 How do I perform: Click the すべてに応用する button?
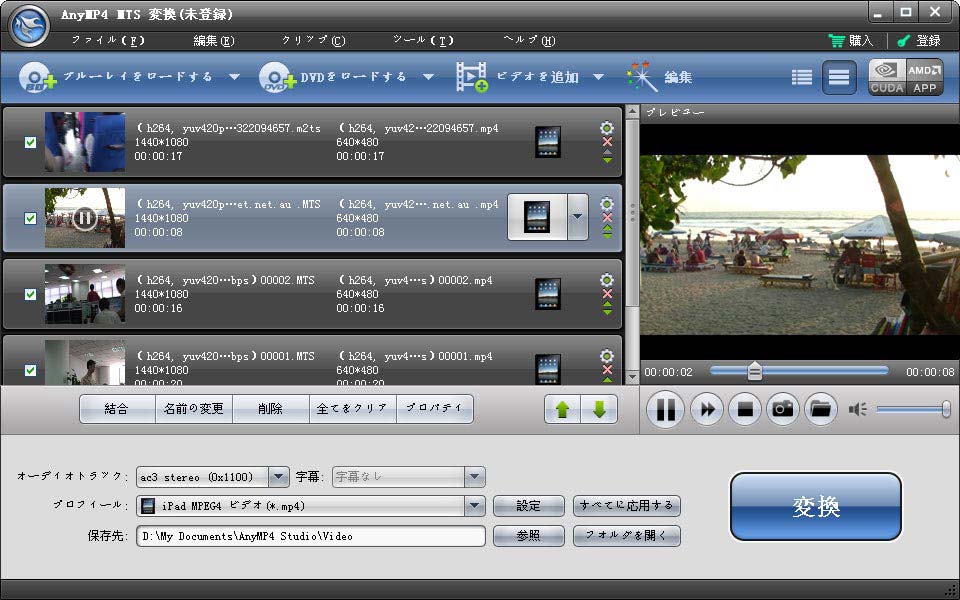626,506
